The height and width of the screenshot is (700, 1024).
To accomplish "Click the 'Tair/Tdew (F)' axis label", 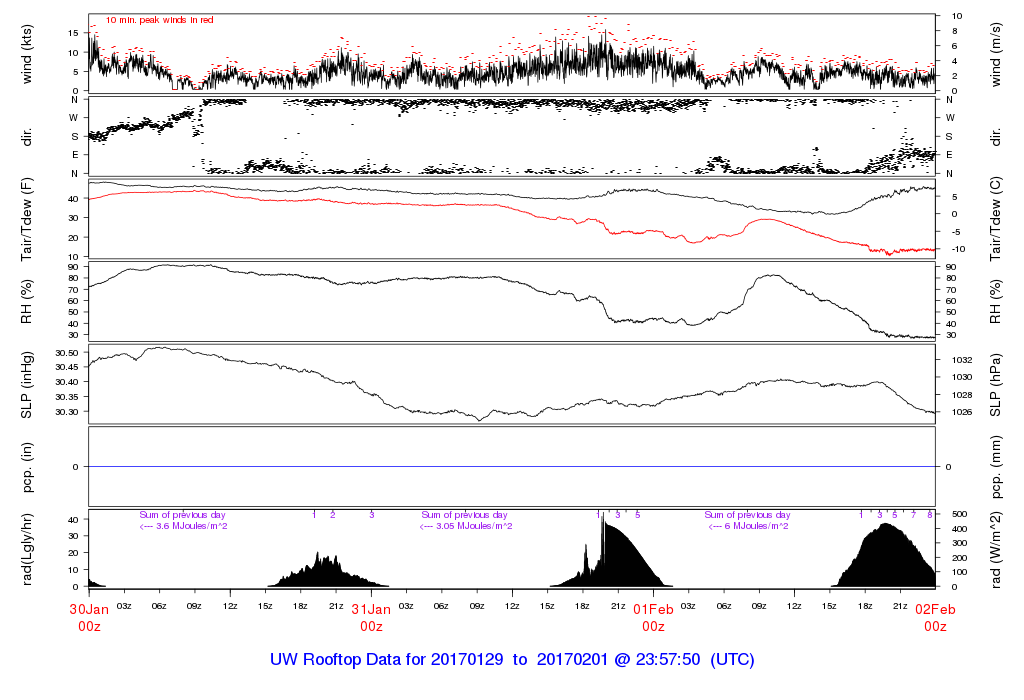I will [29, 219].
